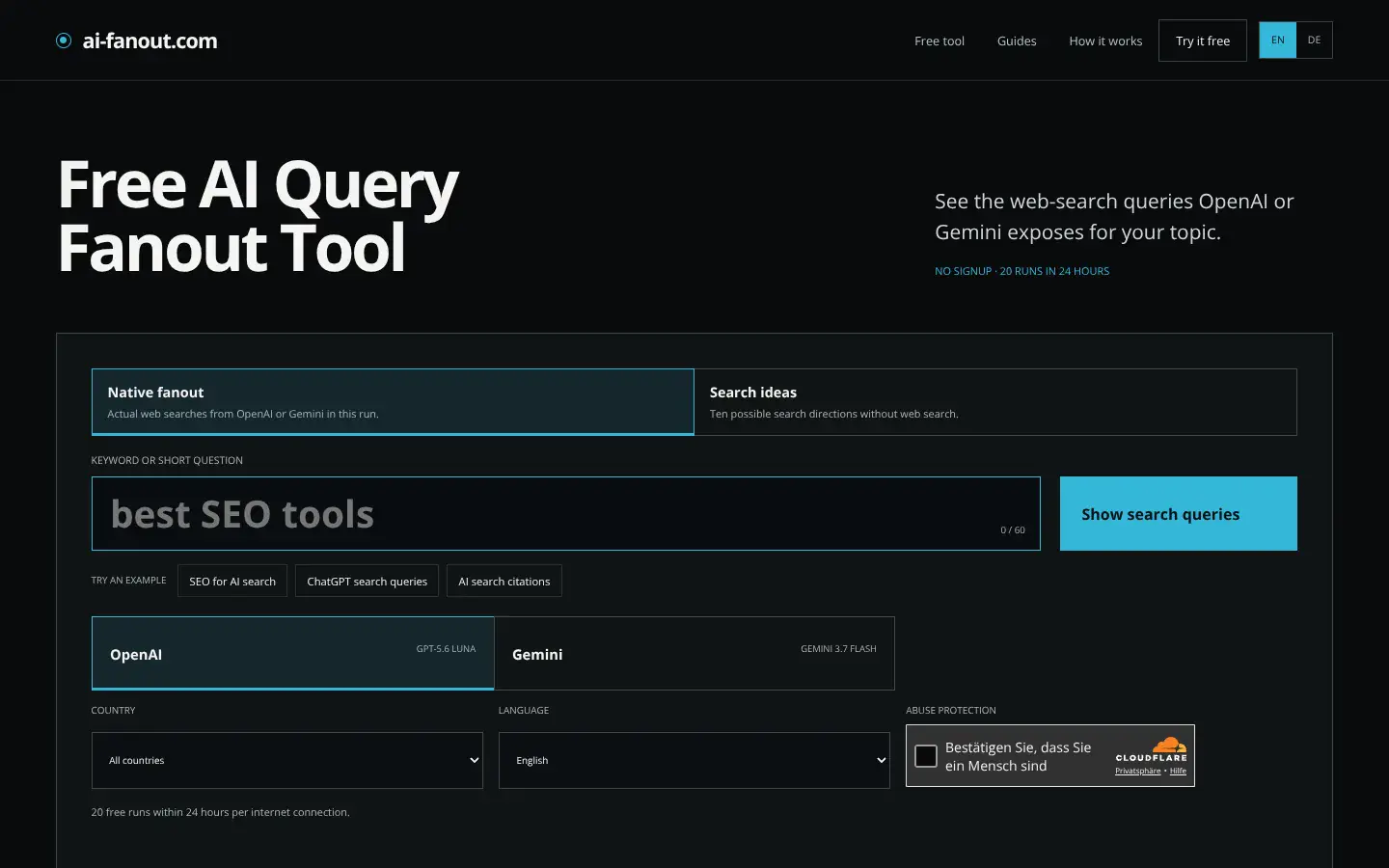
Task: Select the Native fanout tab
Action: click(x=393, y=402)
